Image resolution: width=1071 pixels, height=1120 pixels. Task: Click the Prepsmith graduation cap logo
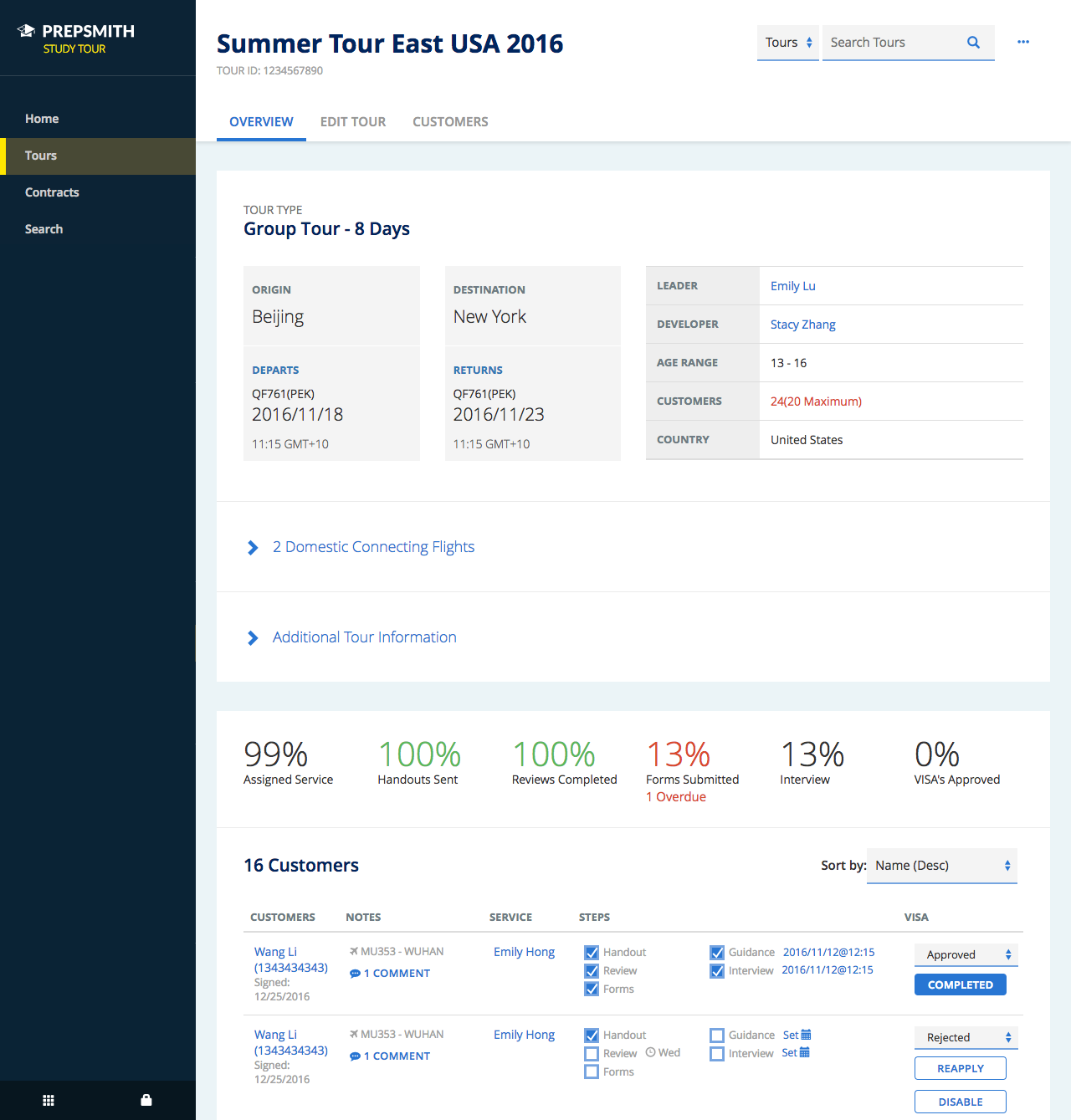26,31
